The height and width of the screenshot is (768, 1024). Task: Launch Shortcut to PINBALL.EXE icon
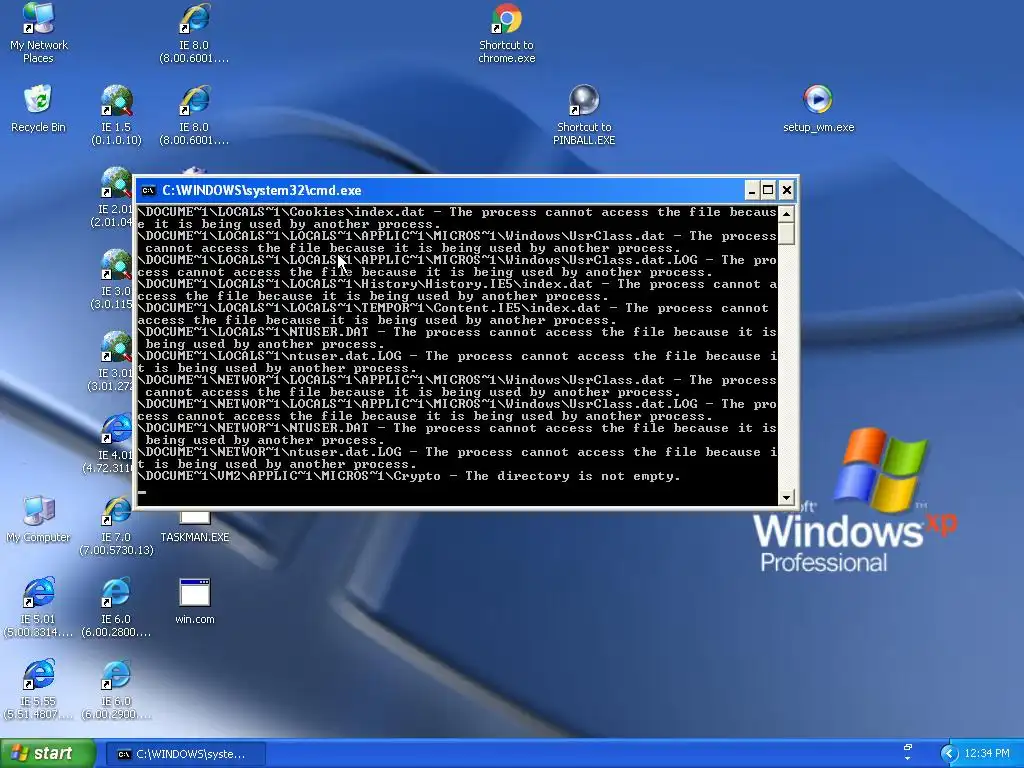584,115
